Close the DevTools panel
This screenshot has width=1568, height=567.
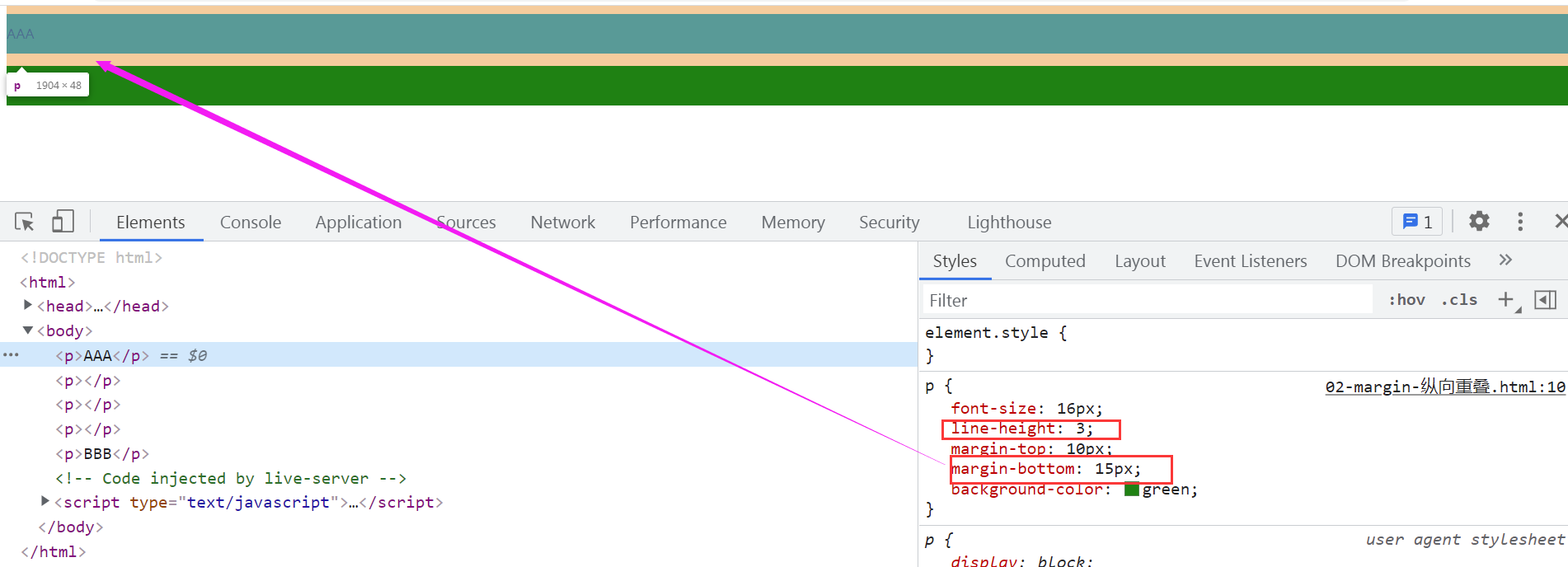click(1561, 221)
